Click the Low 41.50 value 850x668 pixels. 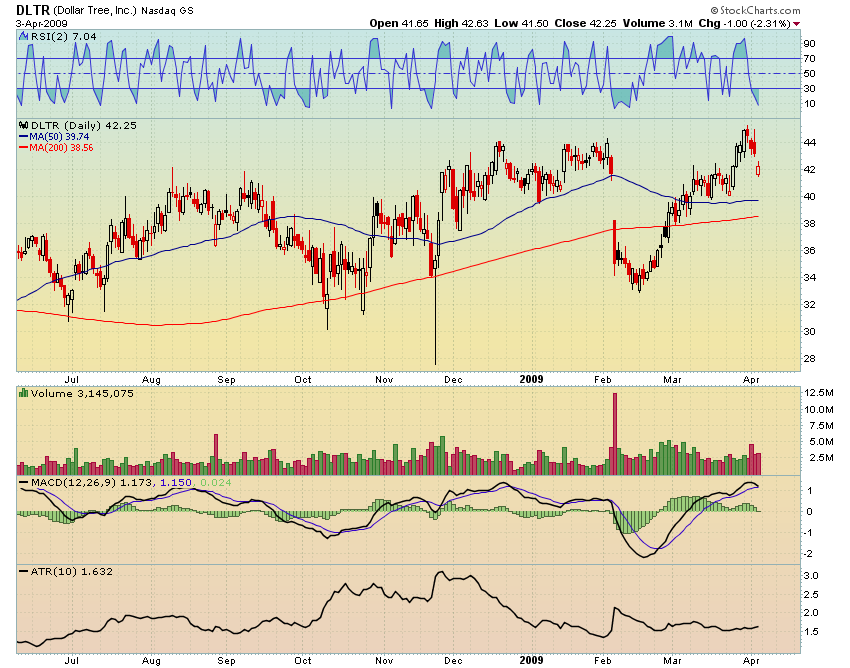click(x=521, y=23)
